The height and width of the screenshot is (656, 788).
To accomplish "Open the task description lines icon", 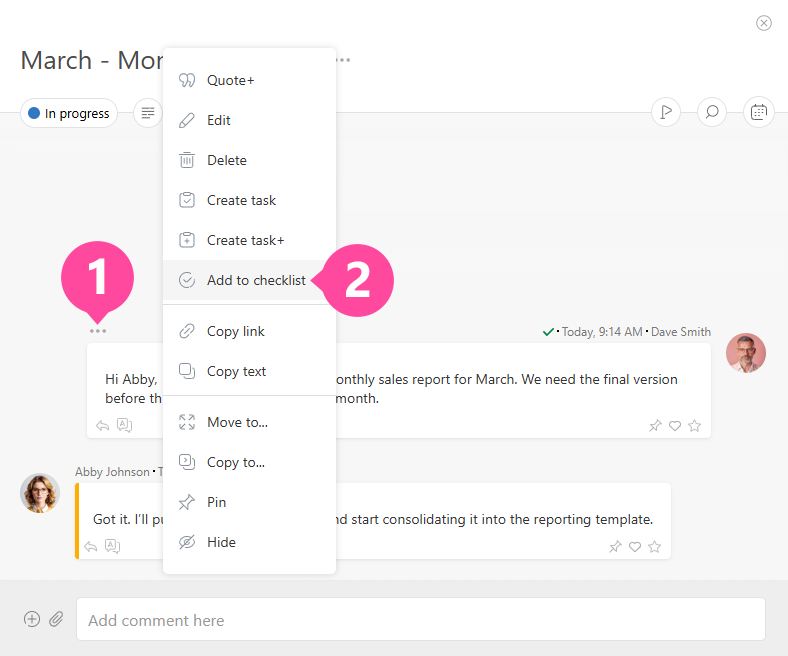I will (148, 113).
